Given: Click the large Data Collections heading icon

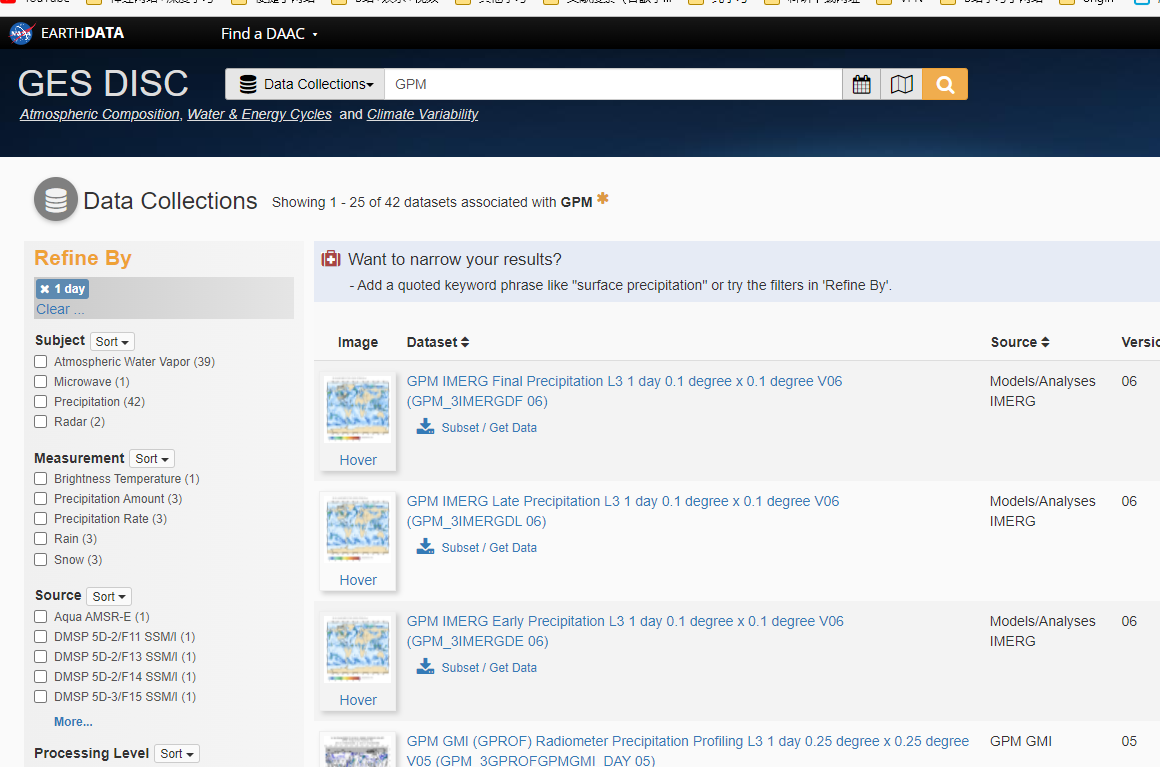Looking at the screenshot, I should click(x=55, y=200).
